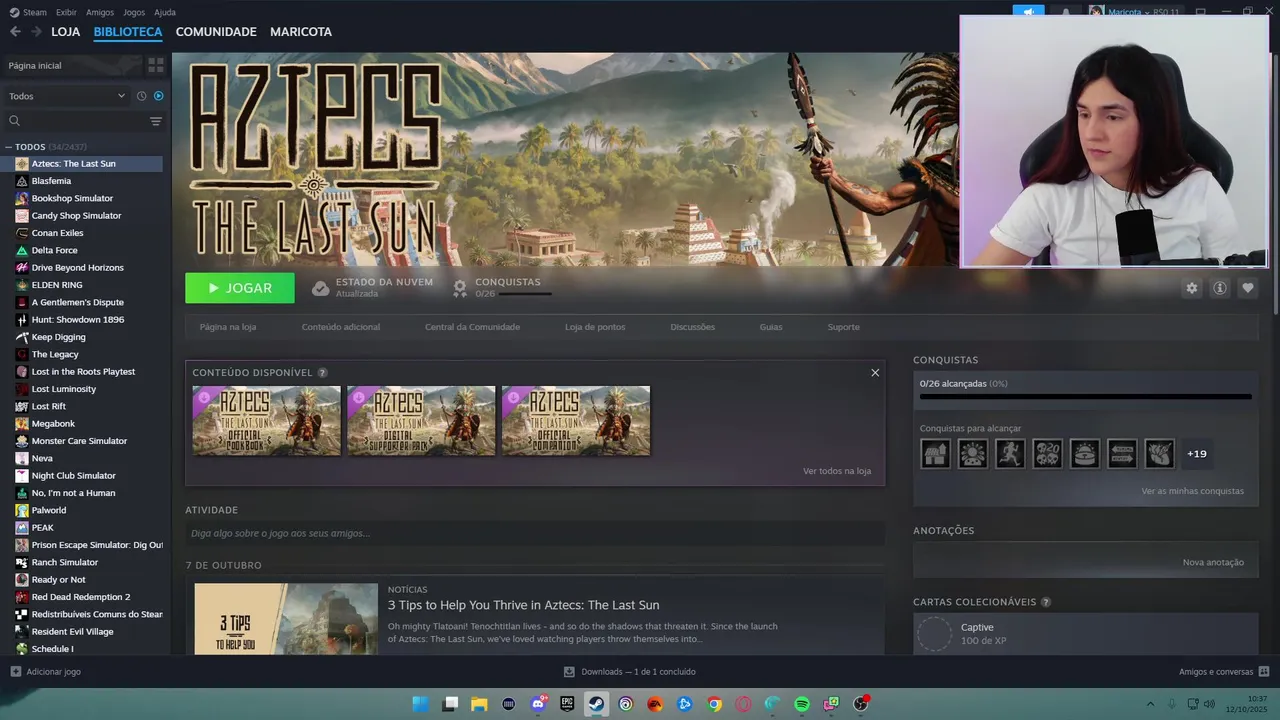Open Windows Start menu in taskbar
Screen dimensions: 1280x720
pyautogui.click(x=421, y=704)
